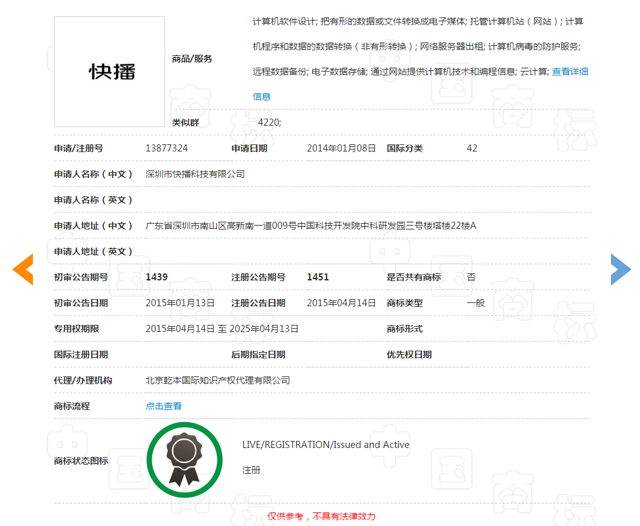The image size is (640, 526).
Task: Open the 点击查看 trademark process link
Action: click(163, 406)
